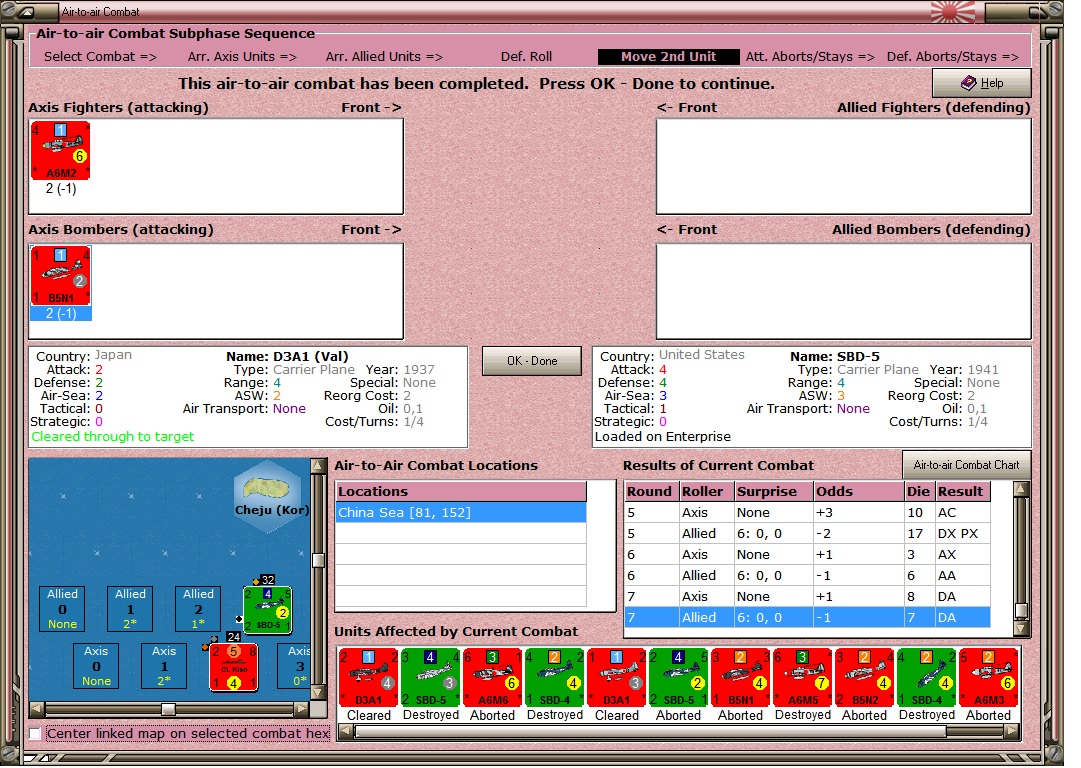Image resolution: width=1081 pixels, height=768 pixels.
Task: Select the CL Kiso ship counter on the map
Action: pos(234,667)
